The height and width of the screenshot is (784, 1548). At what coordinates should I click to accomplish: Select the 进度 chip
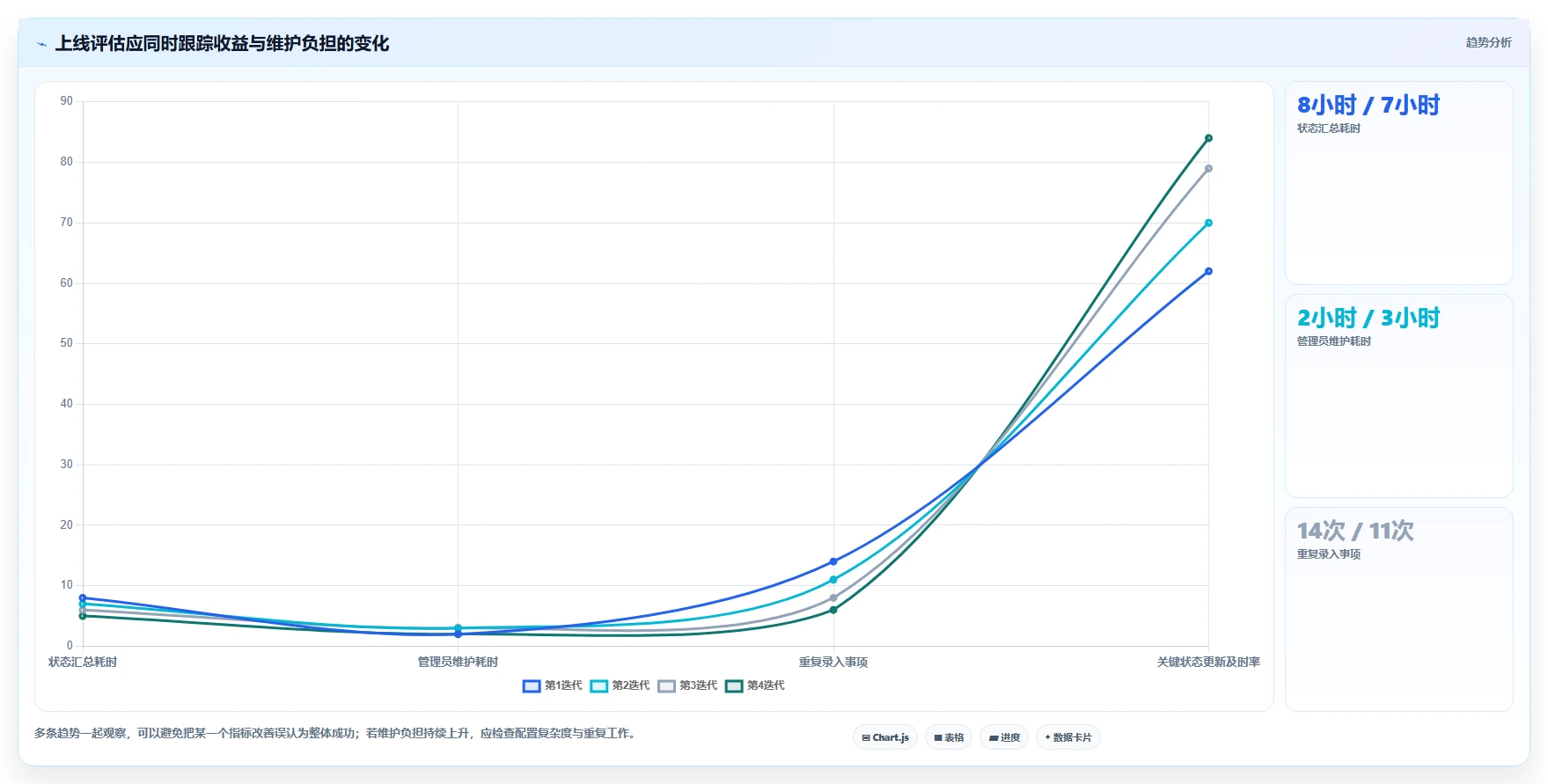point(1004,737)
